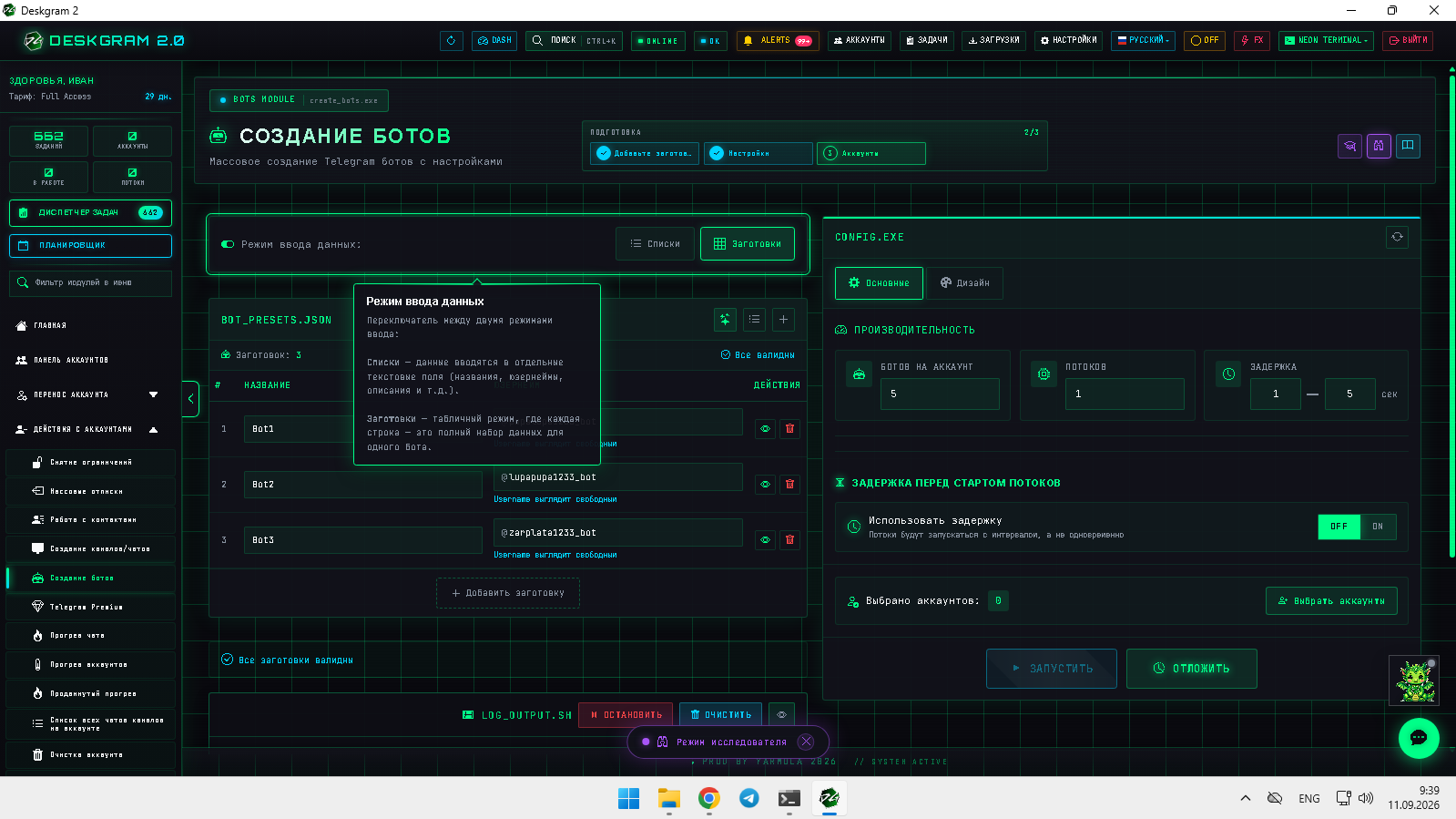Focus the module filter field in sidebar
Image resolution: width=1456 pixels, height=819 pixels.
90,283
